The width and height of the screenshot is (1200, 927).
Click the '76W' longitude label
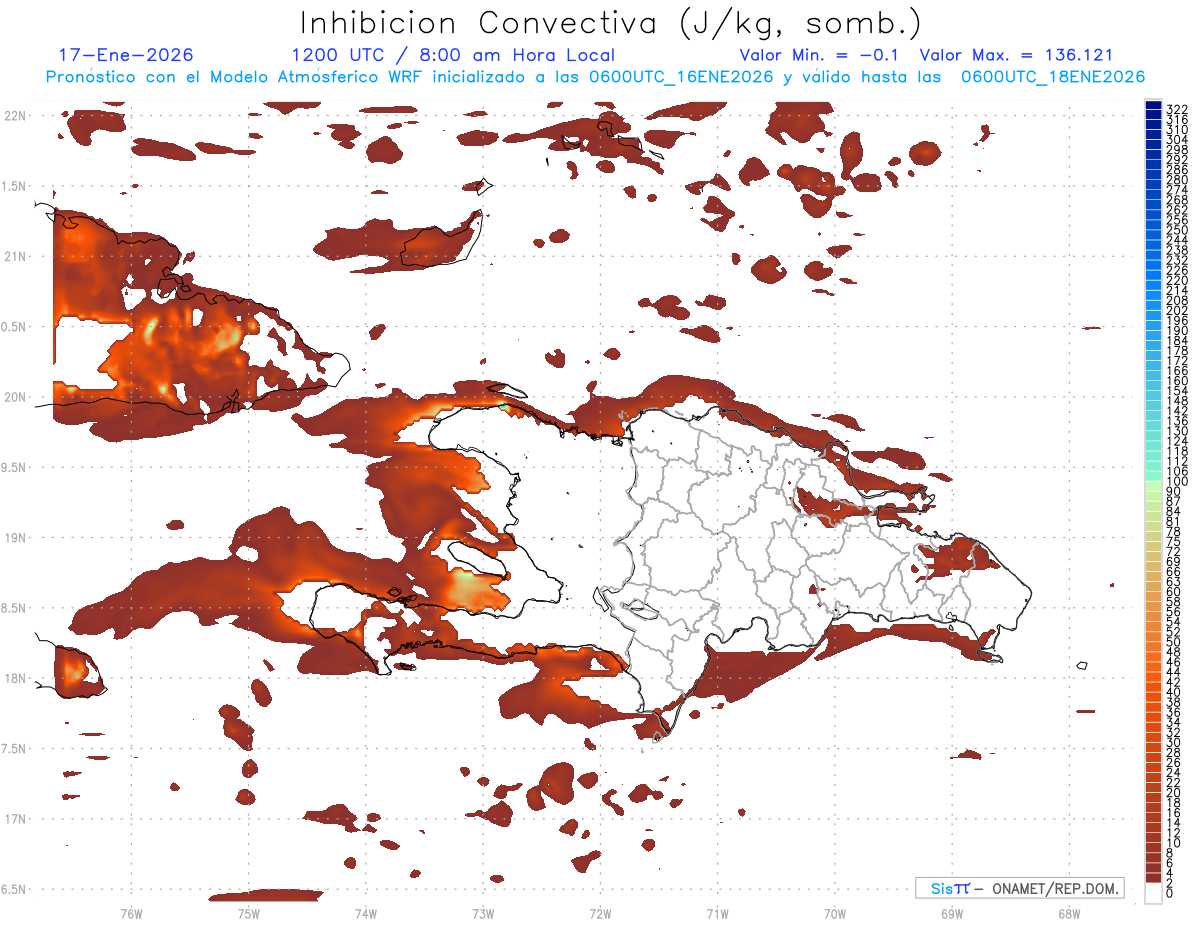coord(131,913)
